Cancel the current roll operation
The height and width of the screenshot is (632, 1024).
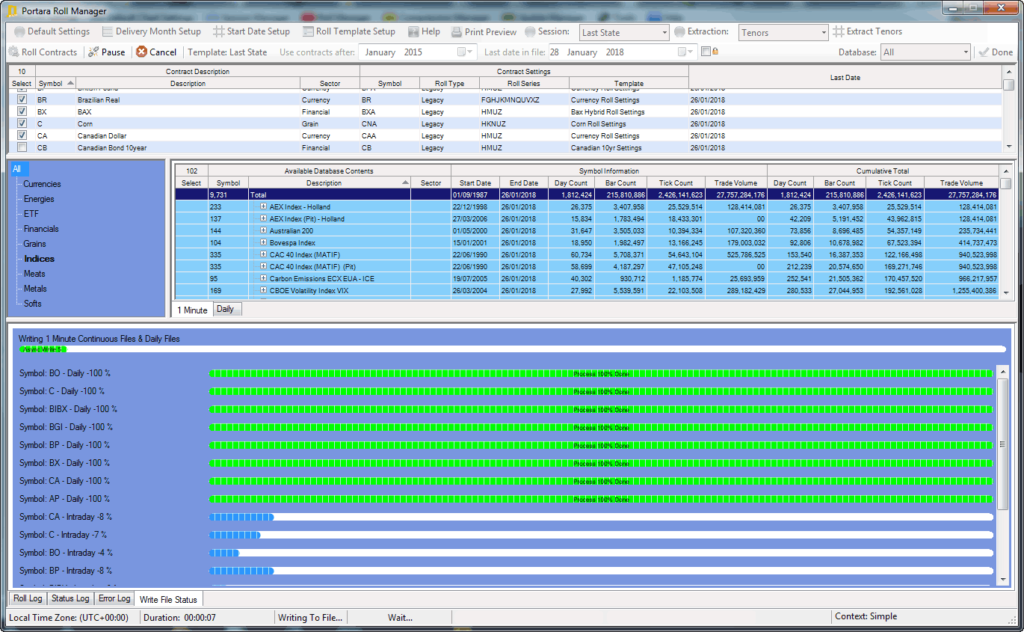156,52
